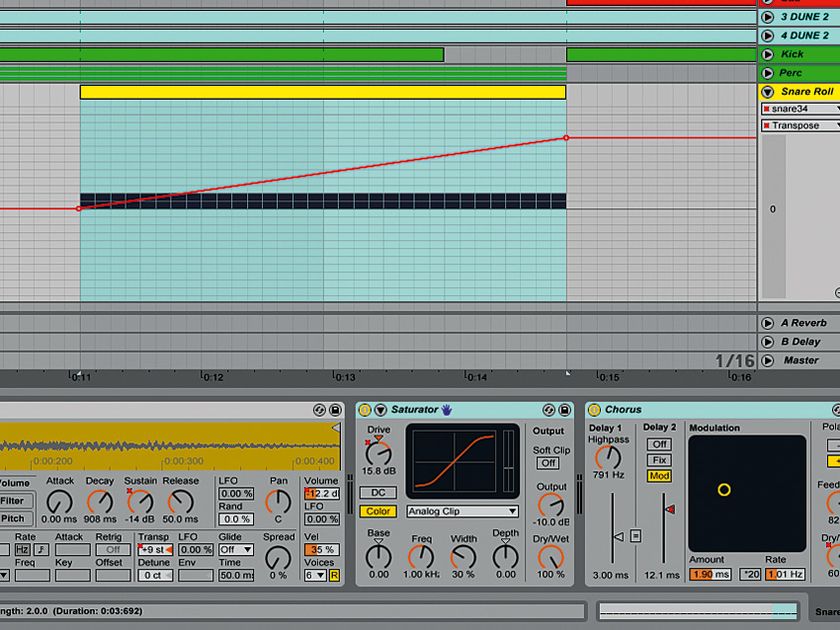Select the Saturator device title bar

click(x=414, y=409)
